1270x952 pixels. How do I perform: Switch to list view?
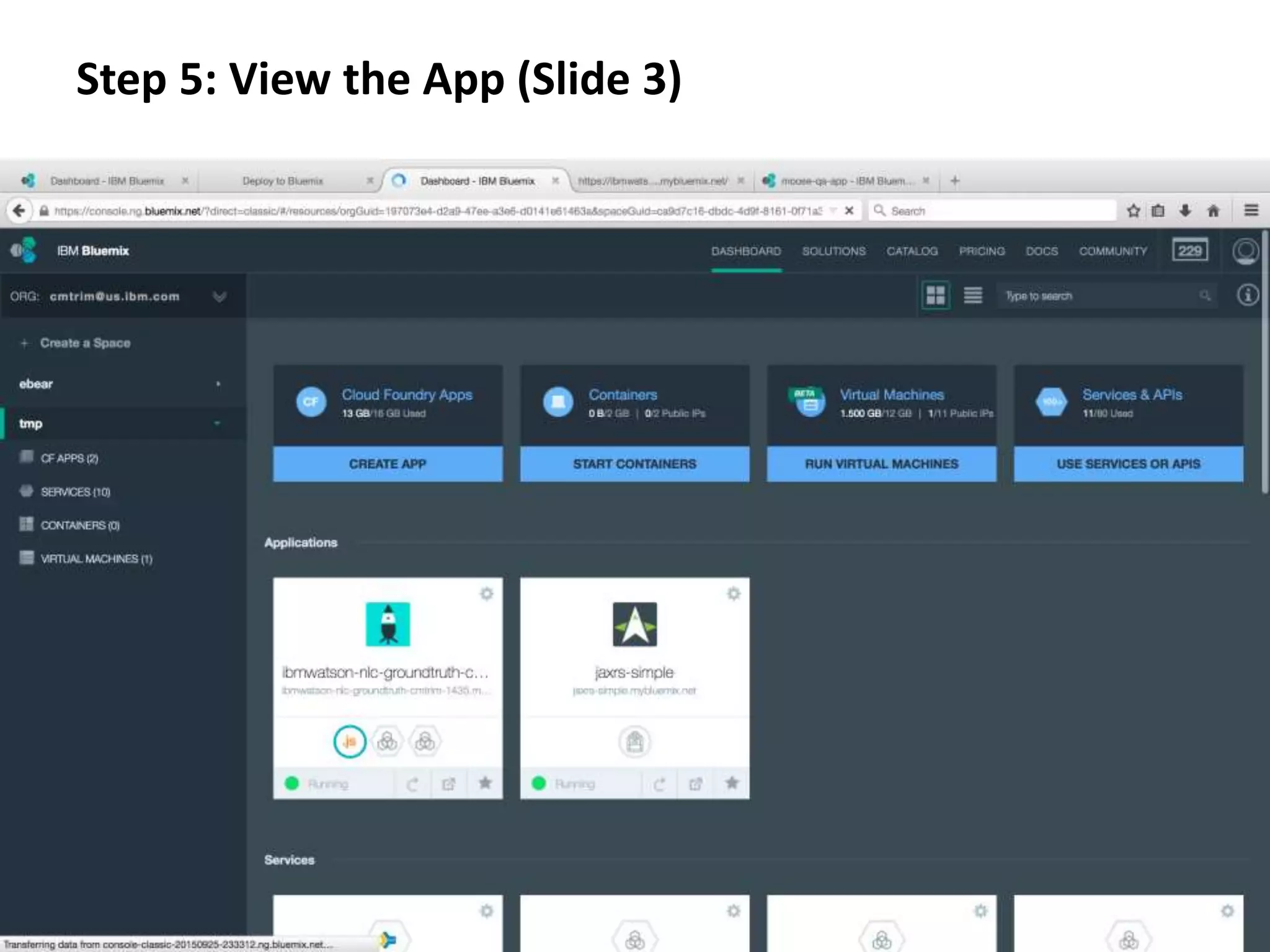972,296
